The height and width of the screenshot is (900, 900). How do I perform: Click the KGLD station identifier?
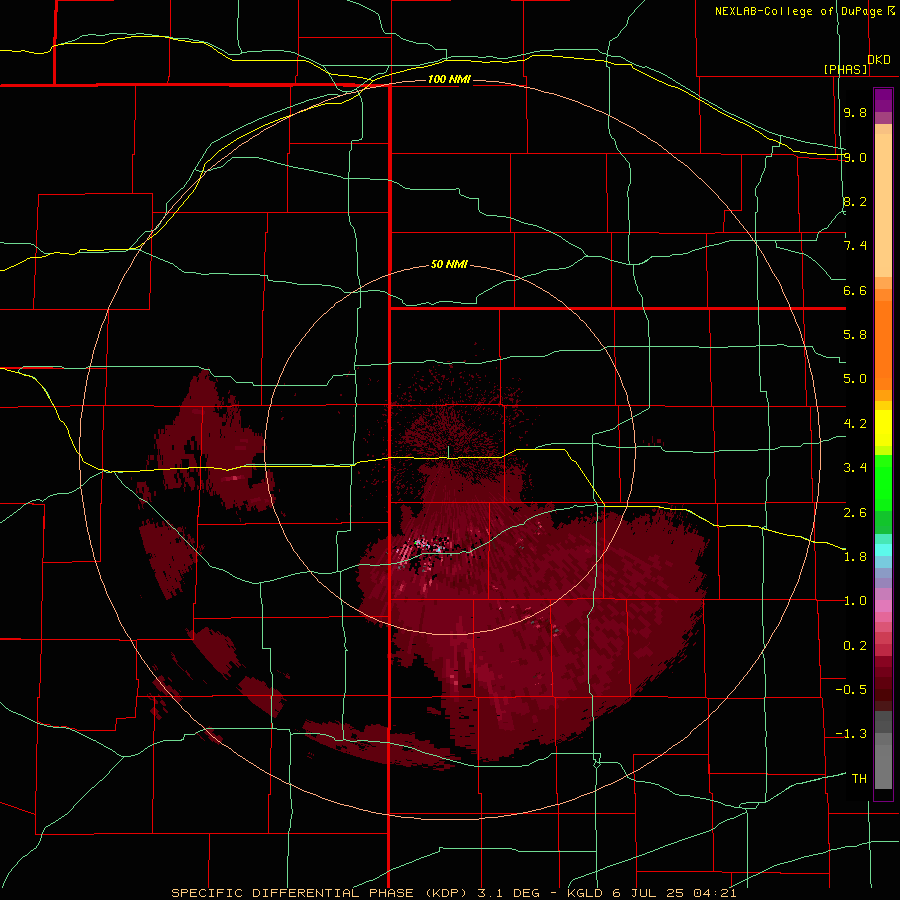[x=586, y=893]
